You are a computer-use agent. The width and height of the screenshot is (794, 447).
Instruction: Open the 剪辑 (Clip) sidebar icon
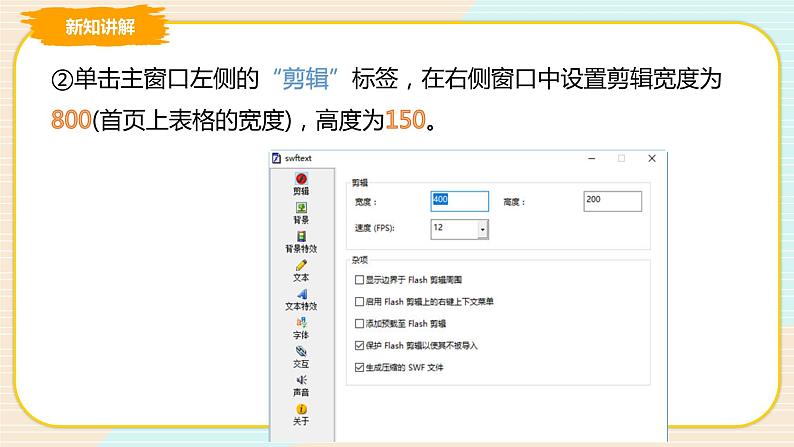coord(301,179)
